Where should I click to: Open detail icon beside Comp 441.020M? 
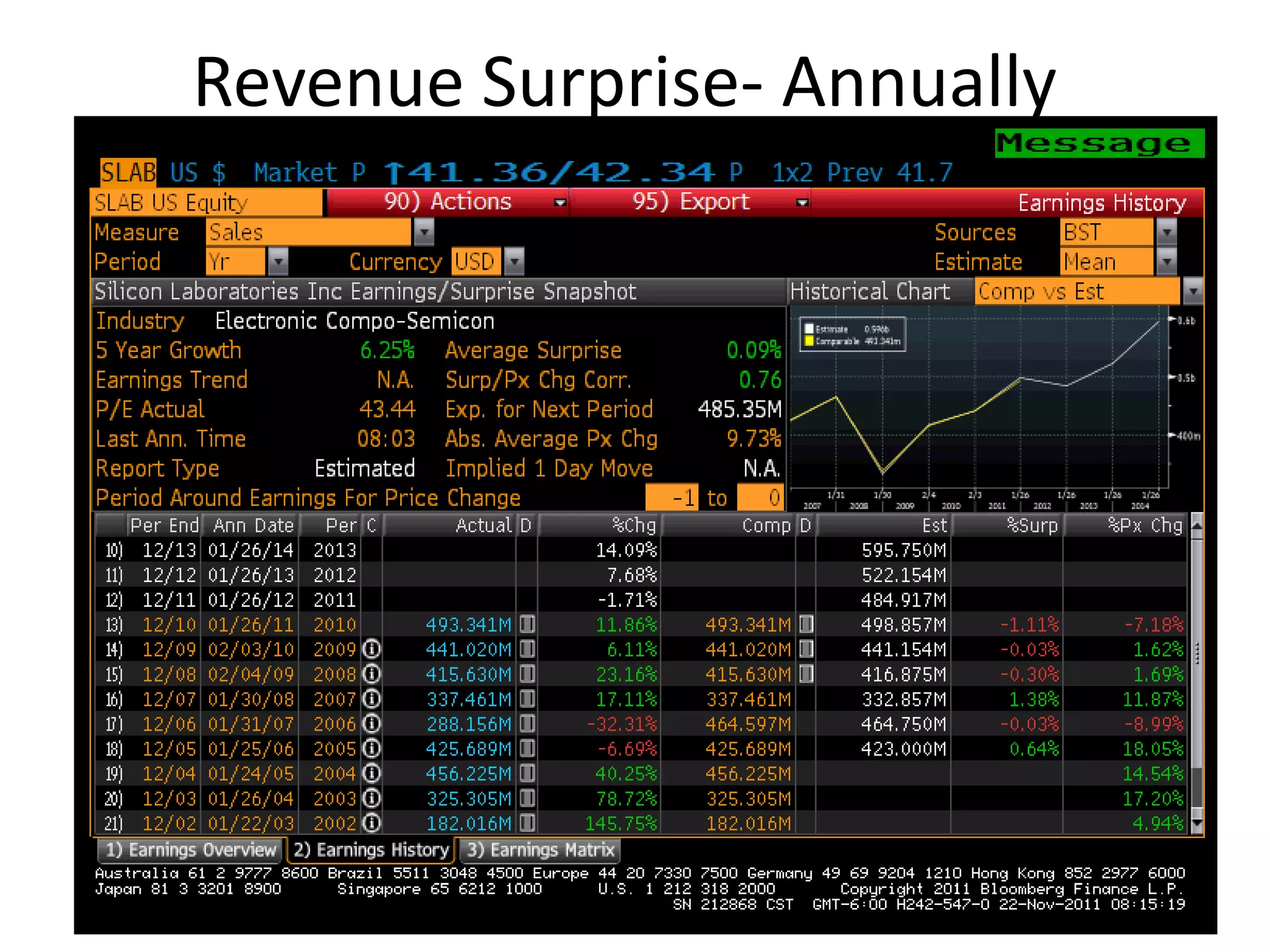click(x=806, y=649)
